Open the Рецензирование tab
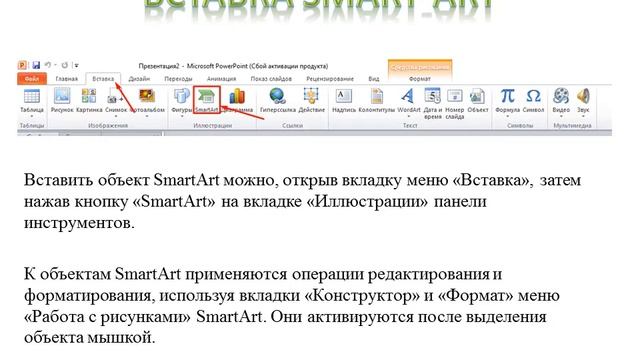The width and height of the screenshot is (640, 360). pos(330,79)
